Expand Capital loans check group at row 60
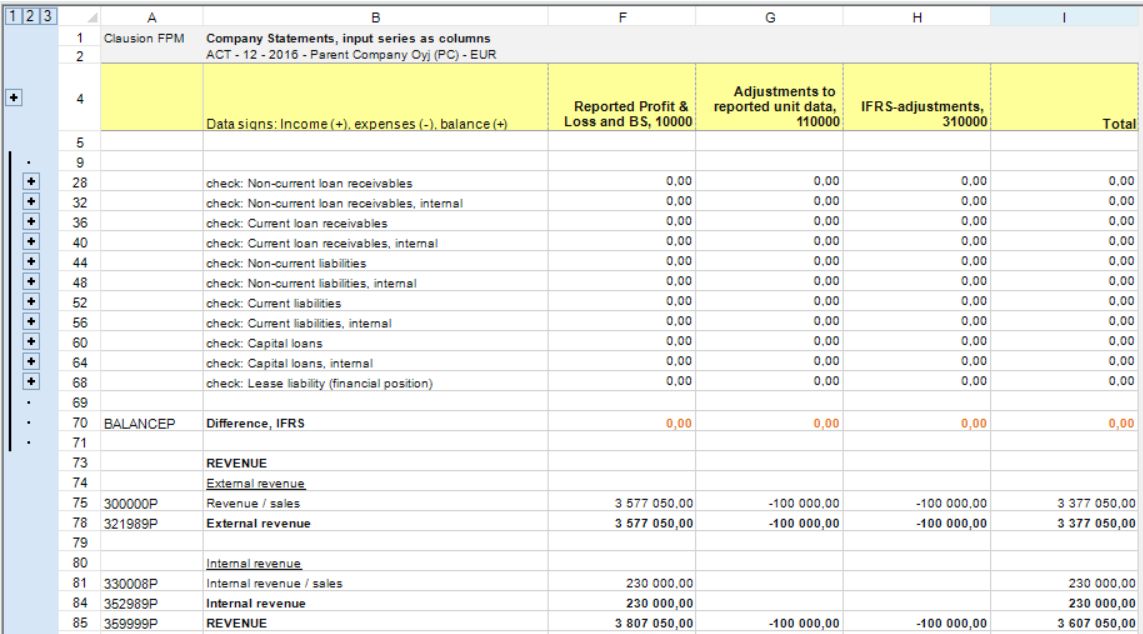The height and width of the screenshot is (634, 1143). (x=31, y=342)
